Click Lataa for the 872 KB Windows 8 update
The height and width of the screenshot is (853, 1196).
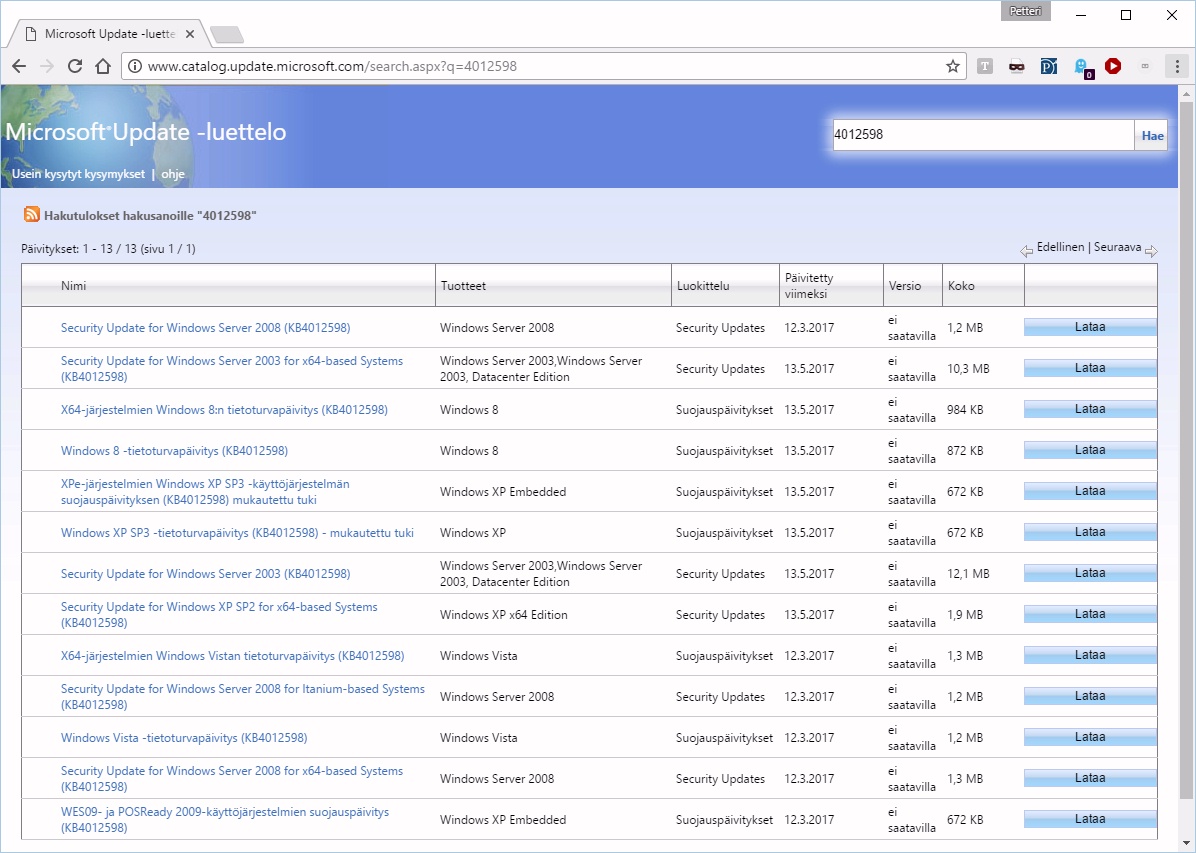point(1090,450)
